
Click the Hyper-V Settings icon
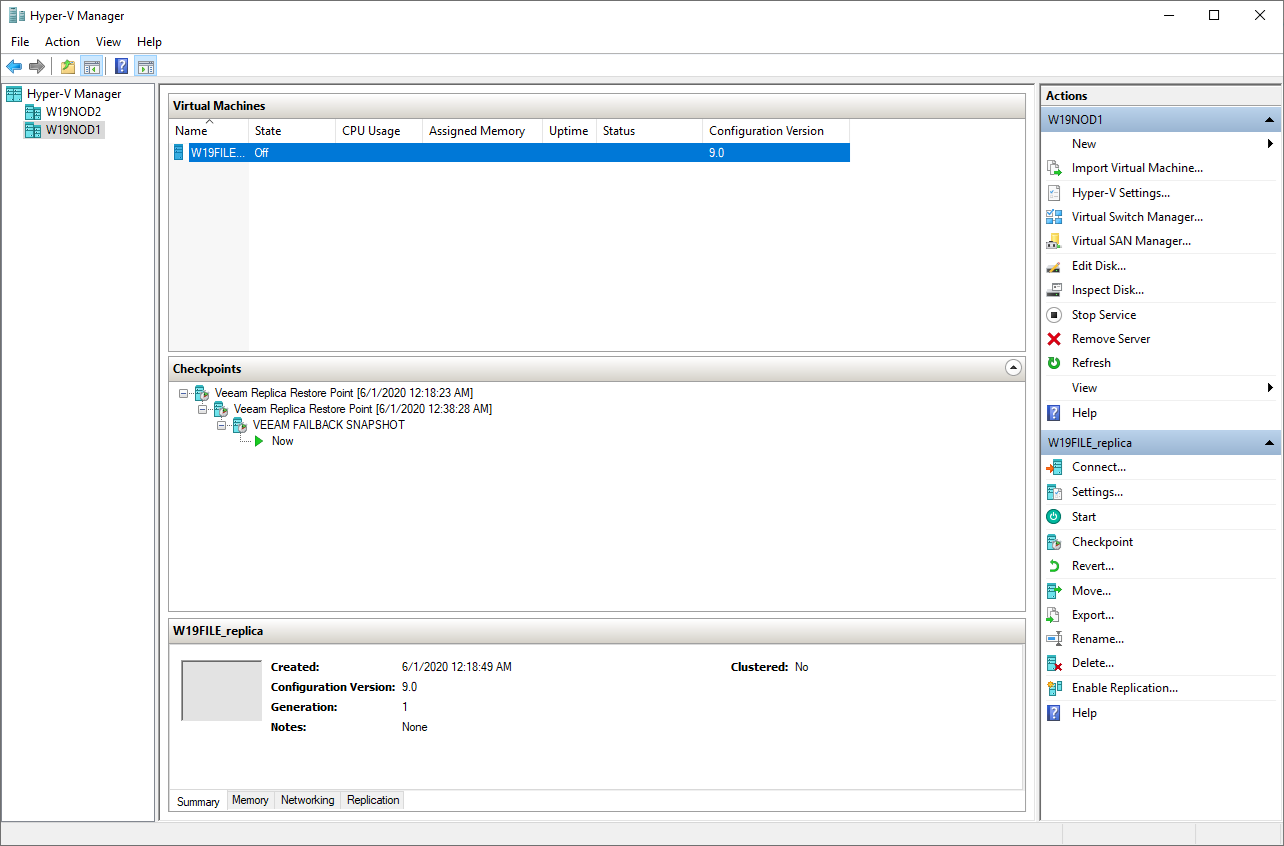click(x=1053, y=193)
